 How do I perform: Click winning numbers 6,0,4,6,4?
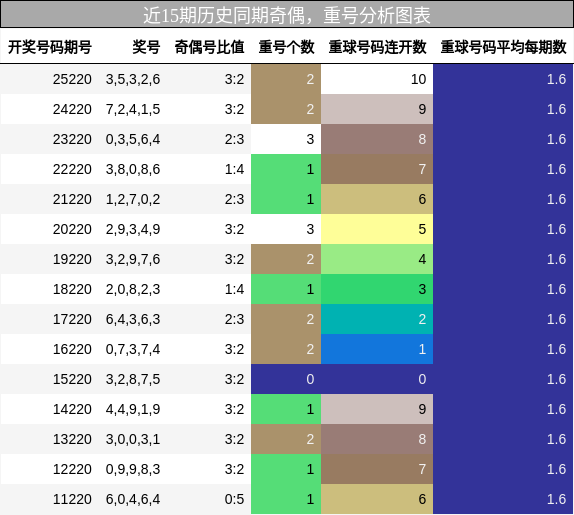[x=133, y=500]
